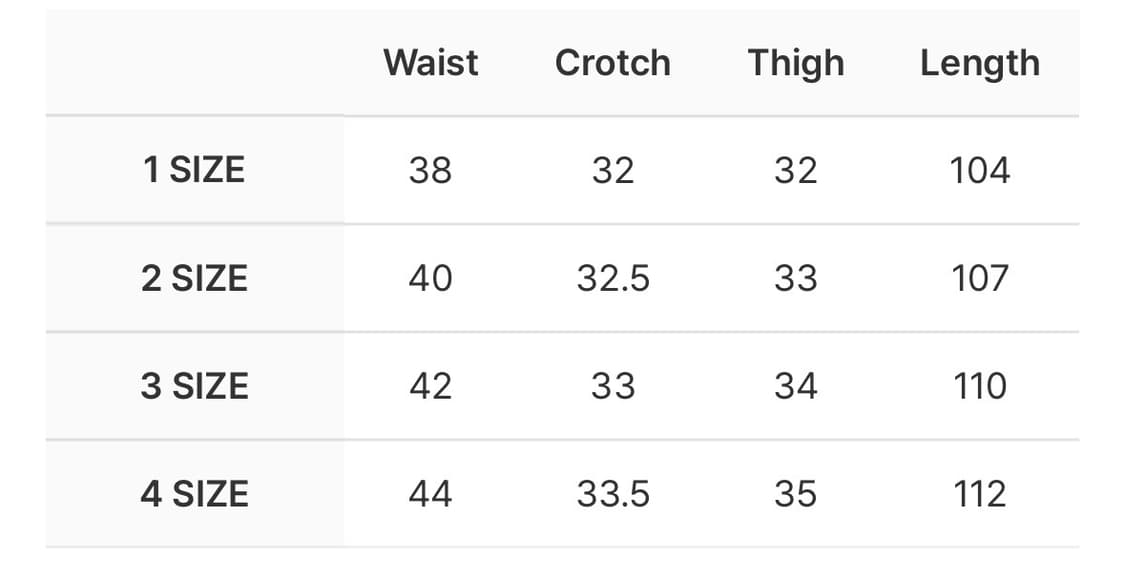Click the length value 110

pos(979,386)
